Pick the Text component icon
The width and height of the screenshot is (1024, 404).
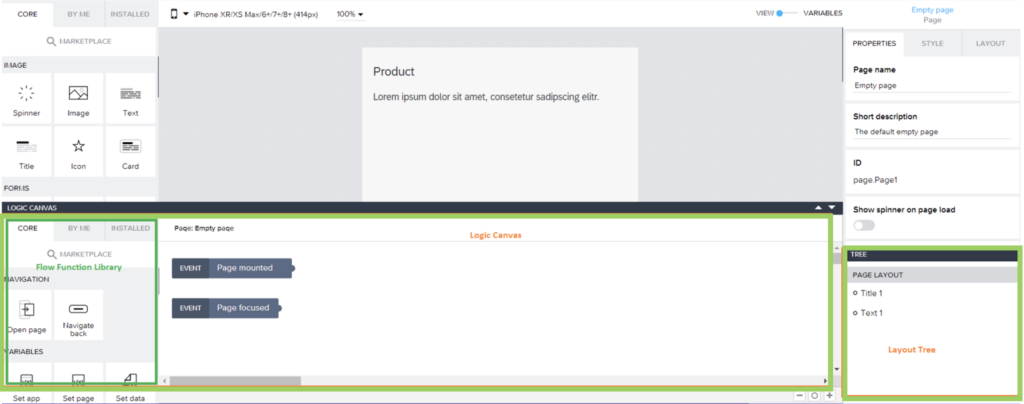click(130, 94)
